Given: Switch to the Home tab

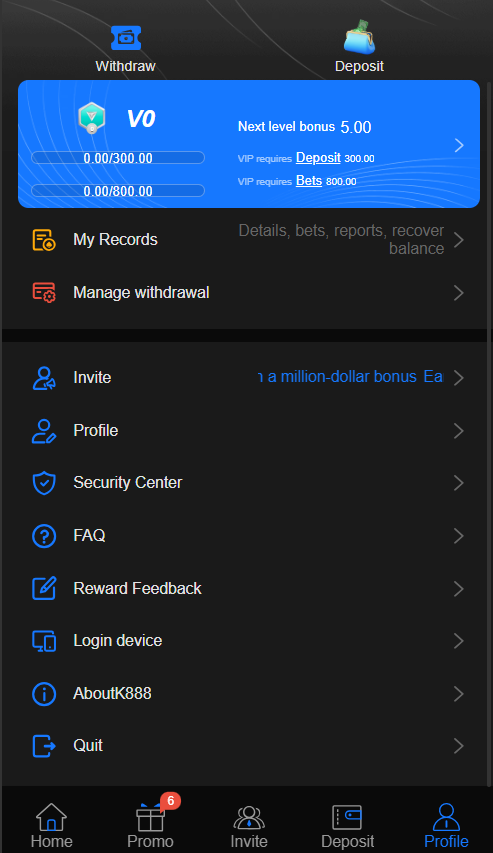Looking at the screenshot, I should click(x=52, y=826).
